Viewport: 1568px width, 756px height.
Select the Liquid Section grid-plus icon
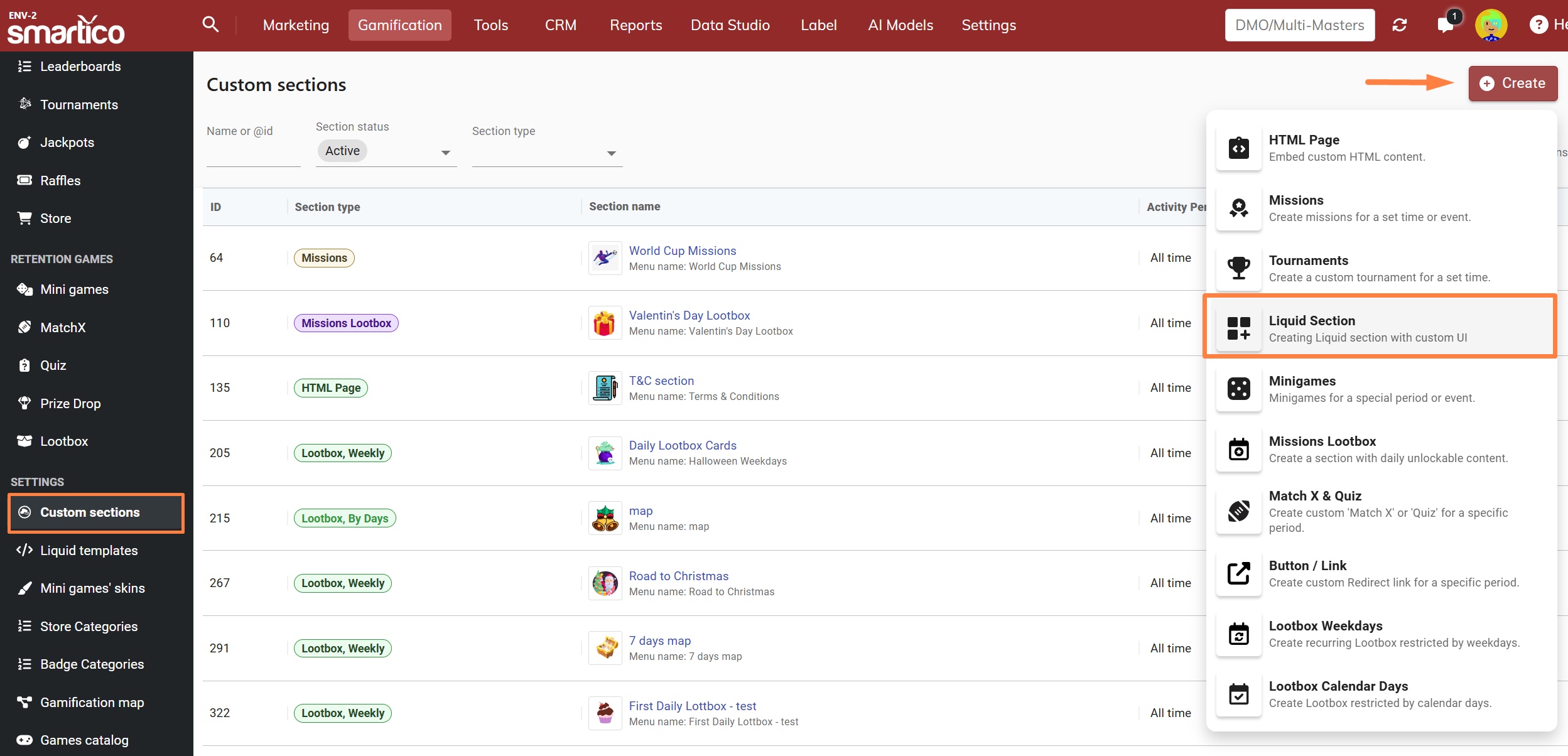[1238, 328]
